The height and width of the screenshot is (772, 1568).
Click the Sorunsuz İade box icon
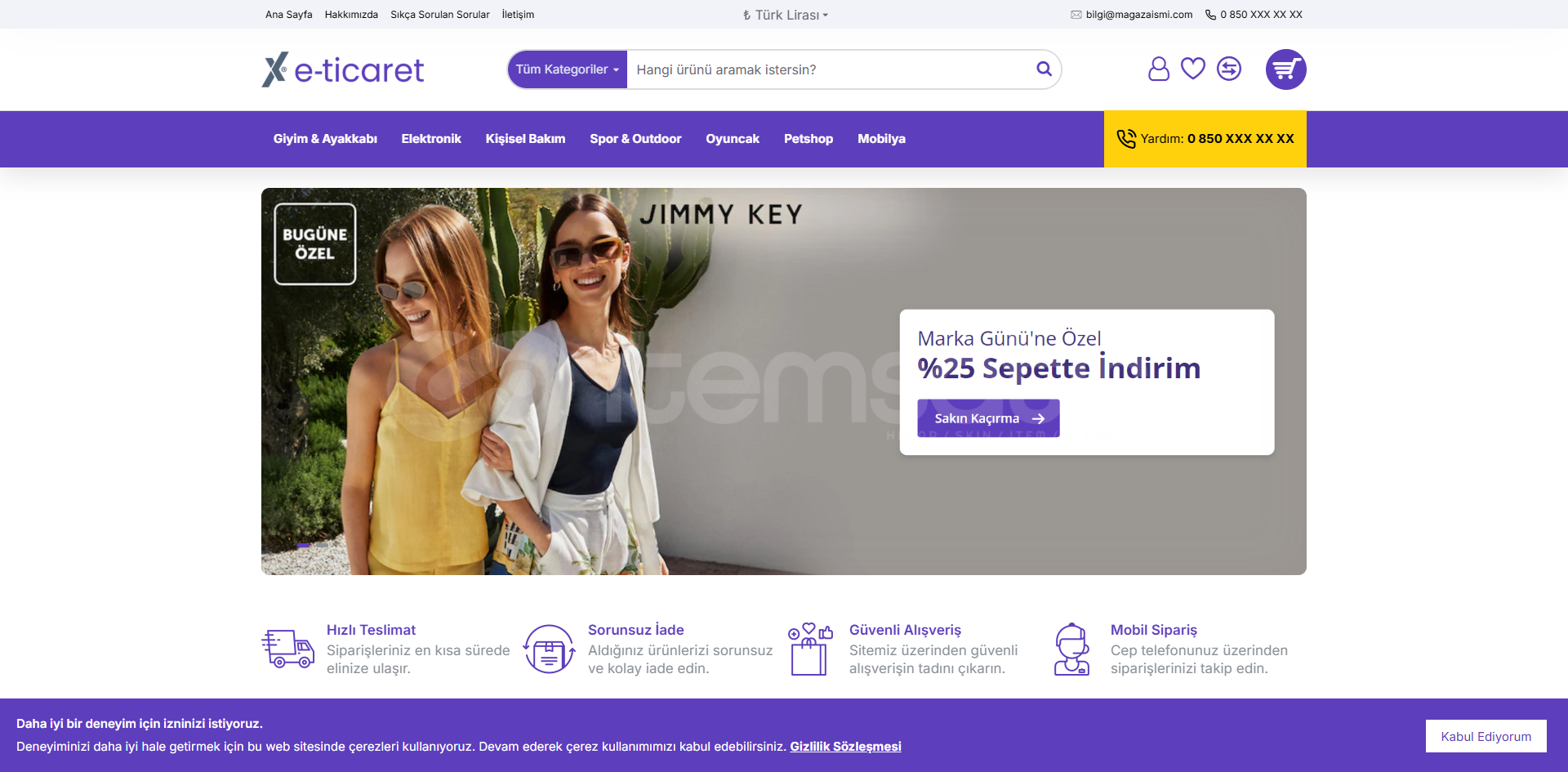click(x=549, y=649)
